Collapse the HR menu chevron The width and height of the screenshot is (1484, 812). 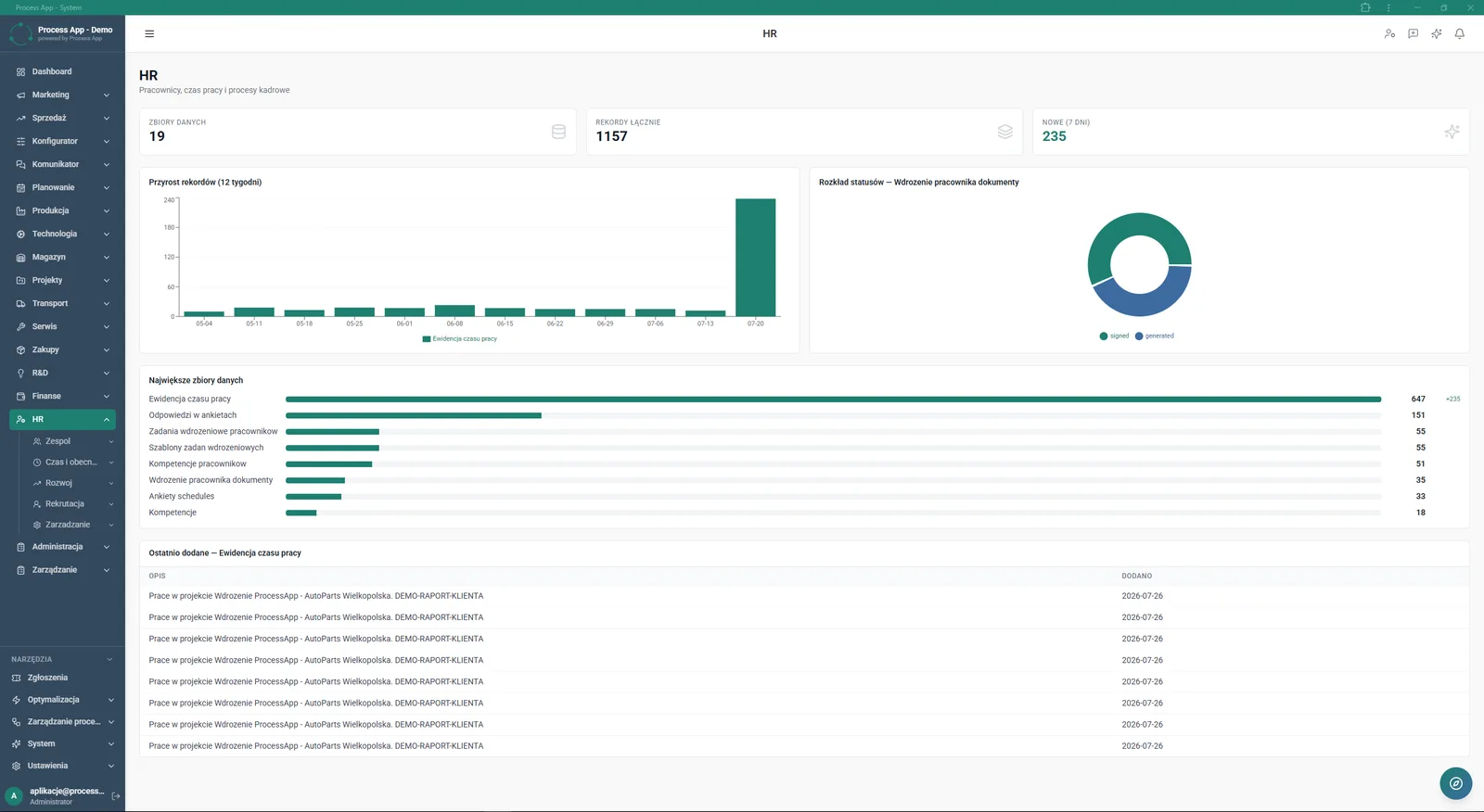click(107, 419)
